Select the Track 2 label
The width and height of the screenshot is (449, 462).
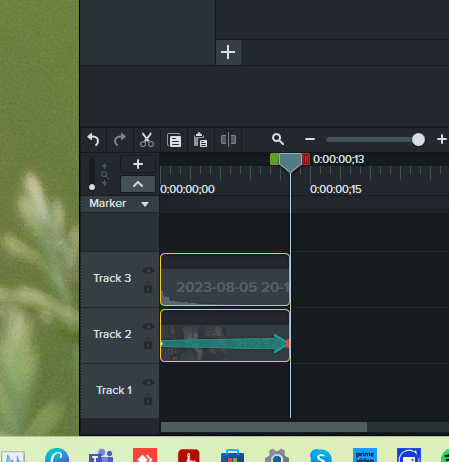click(112, 334)
